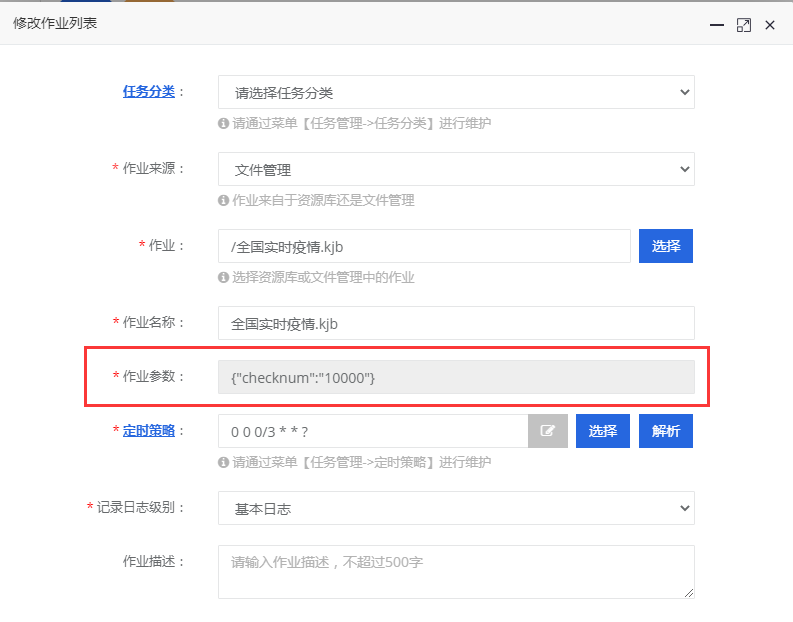Expand the 作业来源 dropdown showing 文件管理

[x=456, y=169]
